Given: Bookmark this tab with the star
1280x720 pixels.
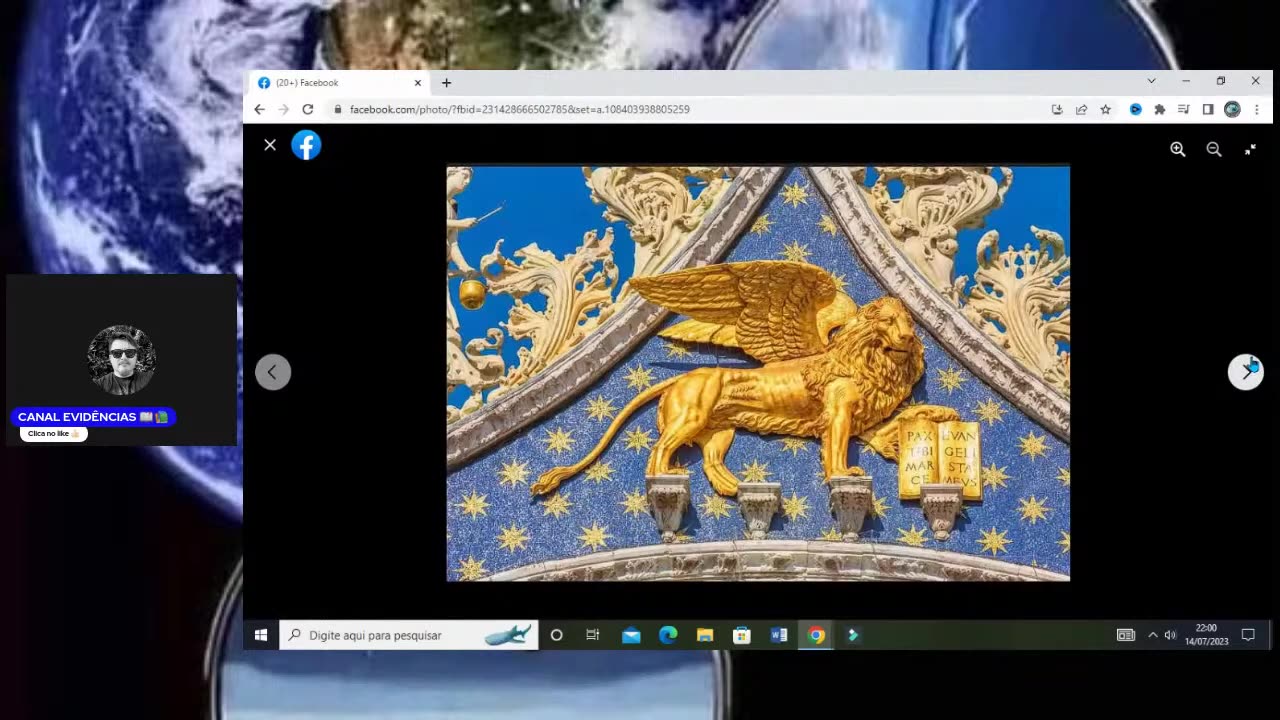Looking at the screenshot, I should point(1105,109).
